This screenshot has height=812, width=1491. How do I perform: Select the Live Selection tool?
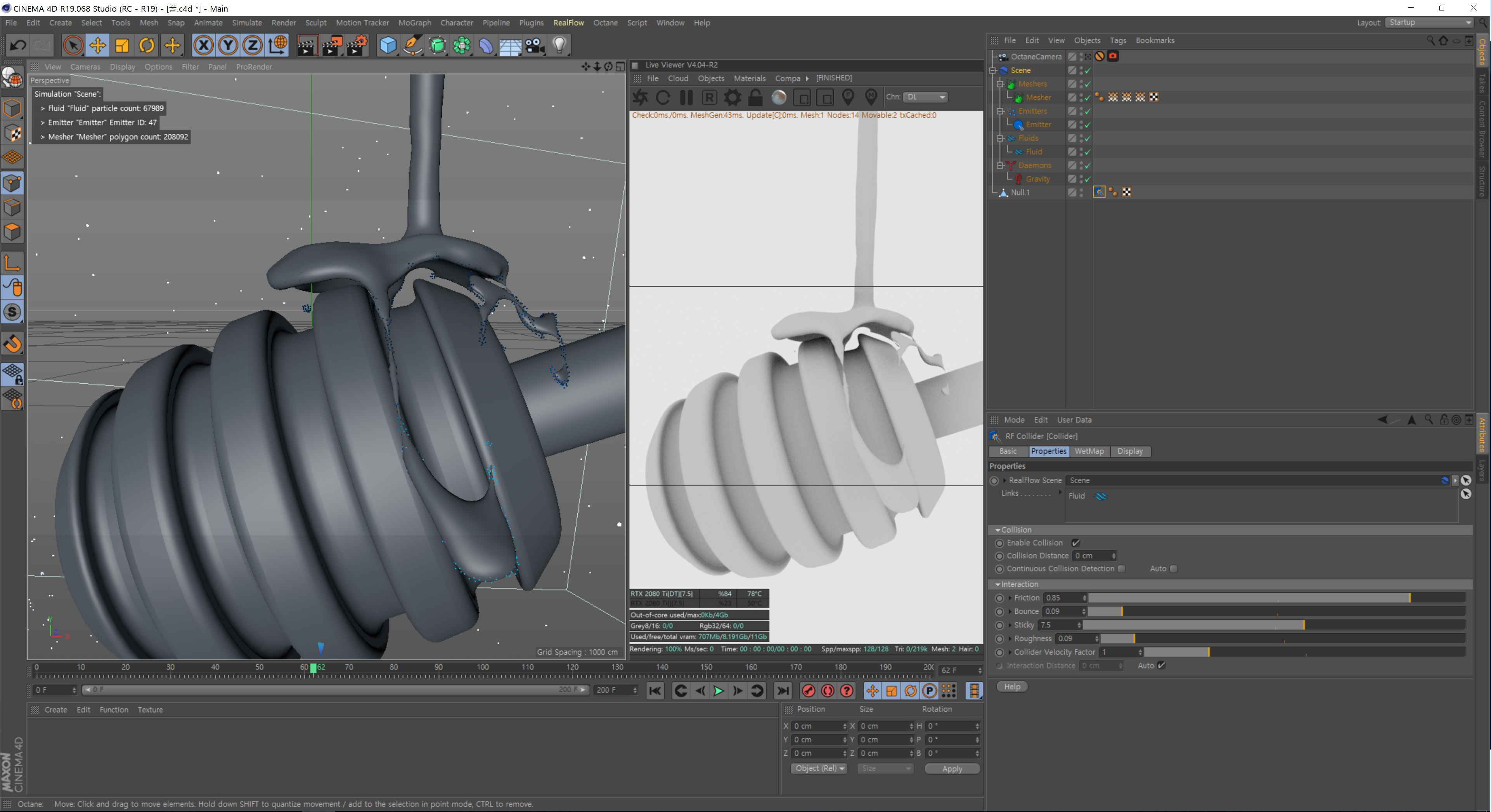[x=73, y=45]
